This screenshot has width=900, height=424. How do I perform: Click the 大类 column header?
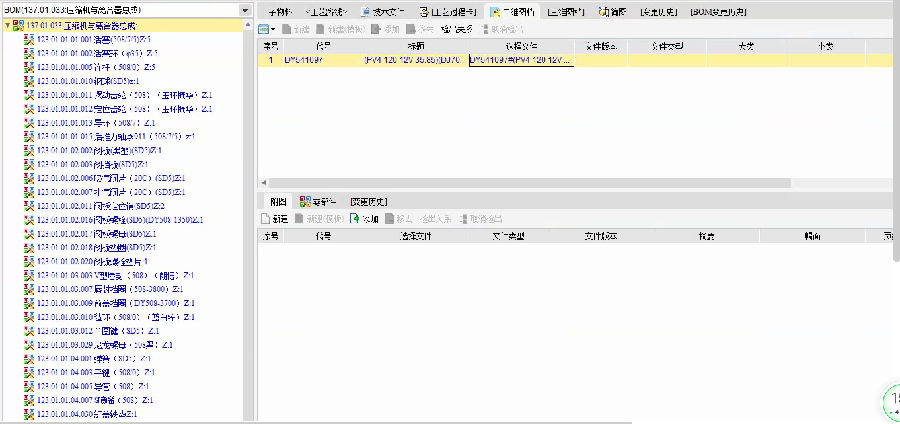[x=747, y=46]
